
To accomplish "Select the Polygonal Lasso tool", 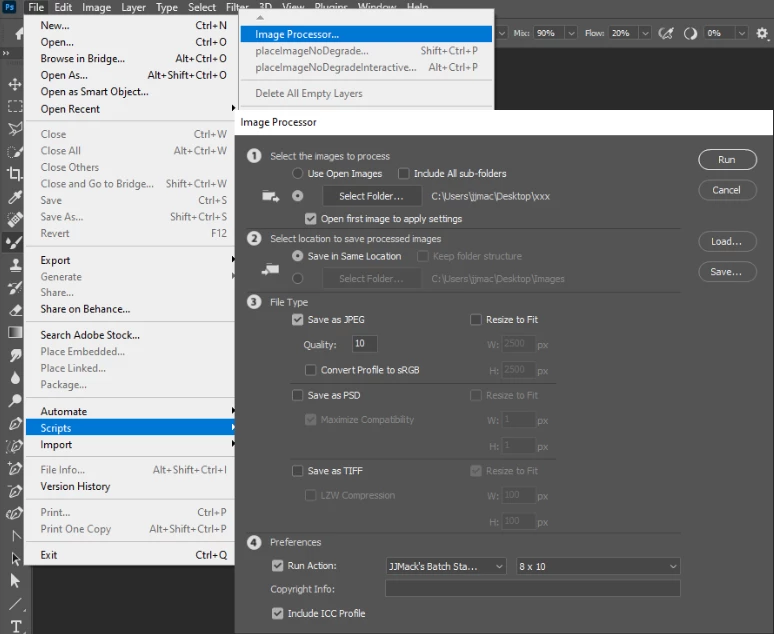I will click(15, 128).
